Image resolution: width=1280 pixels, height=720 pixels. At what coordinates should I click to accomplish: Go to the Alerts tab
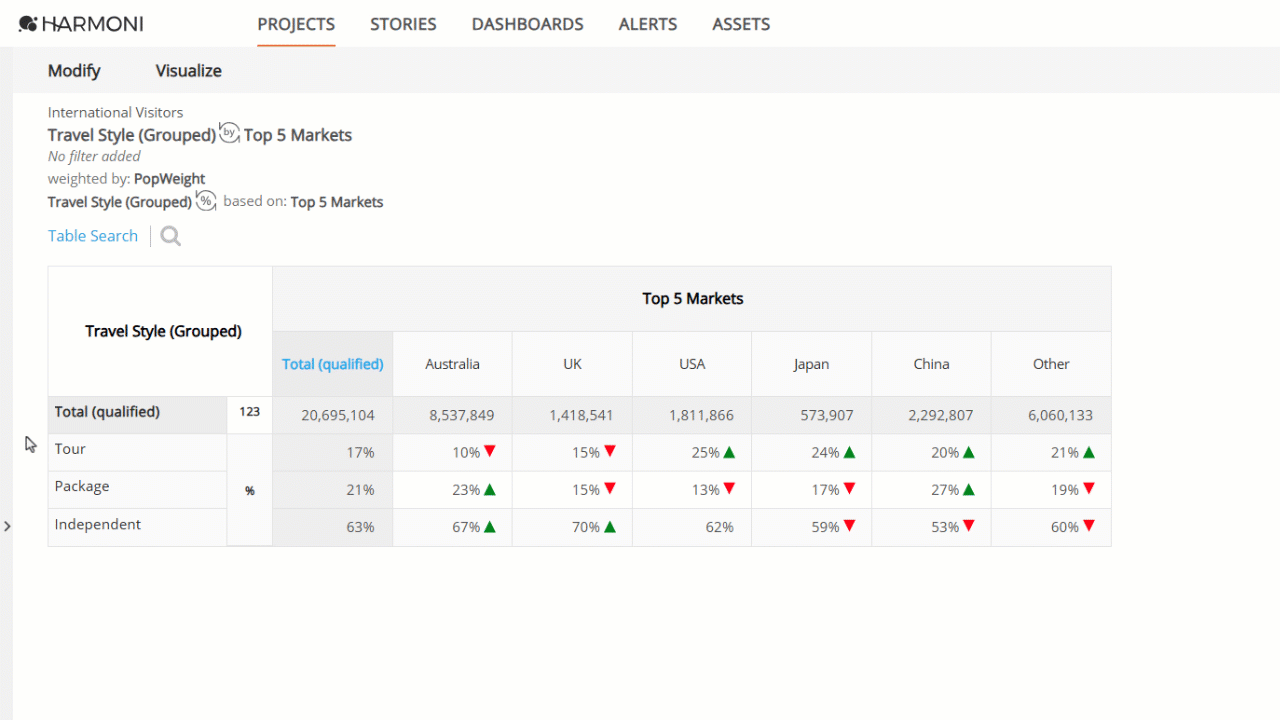pos(648,24)
